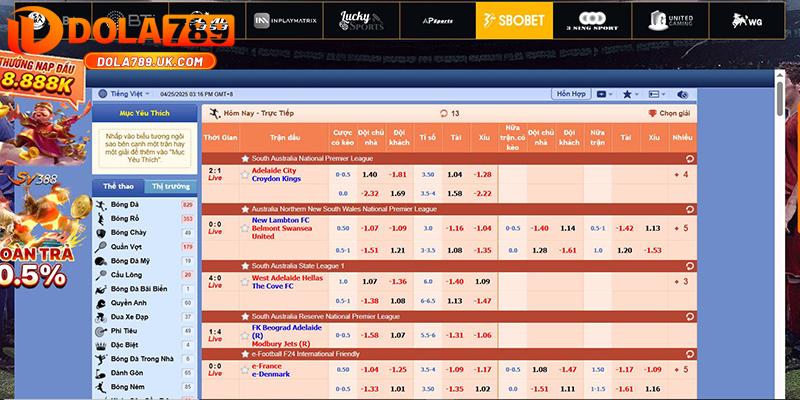Star the Northern New South Wales league header
Viewport: 800px width, 400px height.
245,209
